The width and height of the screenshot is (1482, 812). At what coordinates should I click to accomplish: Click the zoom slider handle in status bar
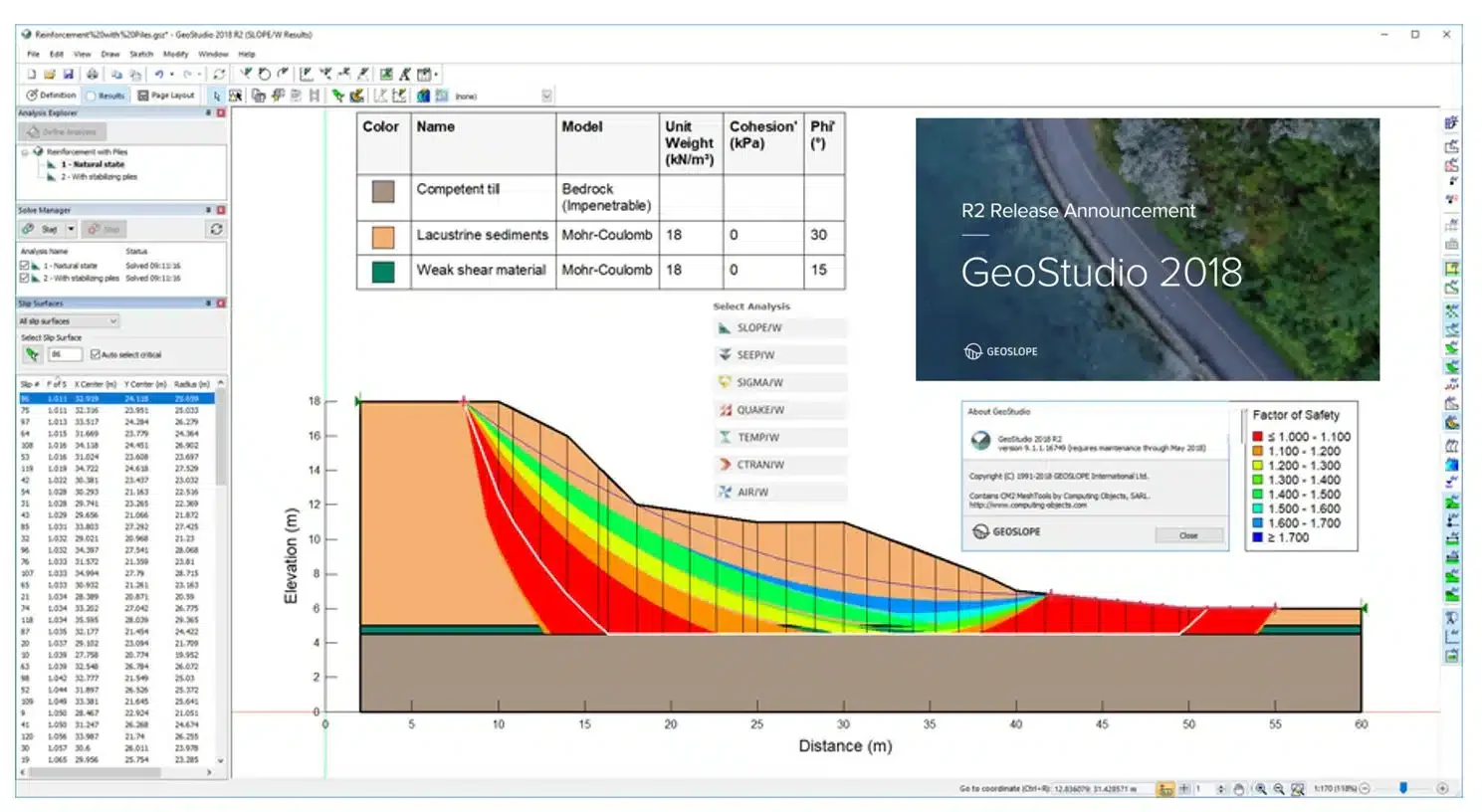pos(1403,788)
